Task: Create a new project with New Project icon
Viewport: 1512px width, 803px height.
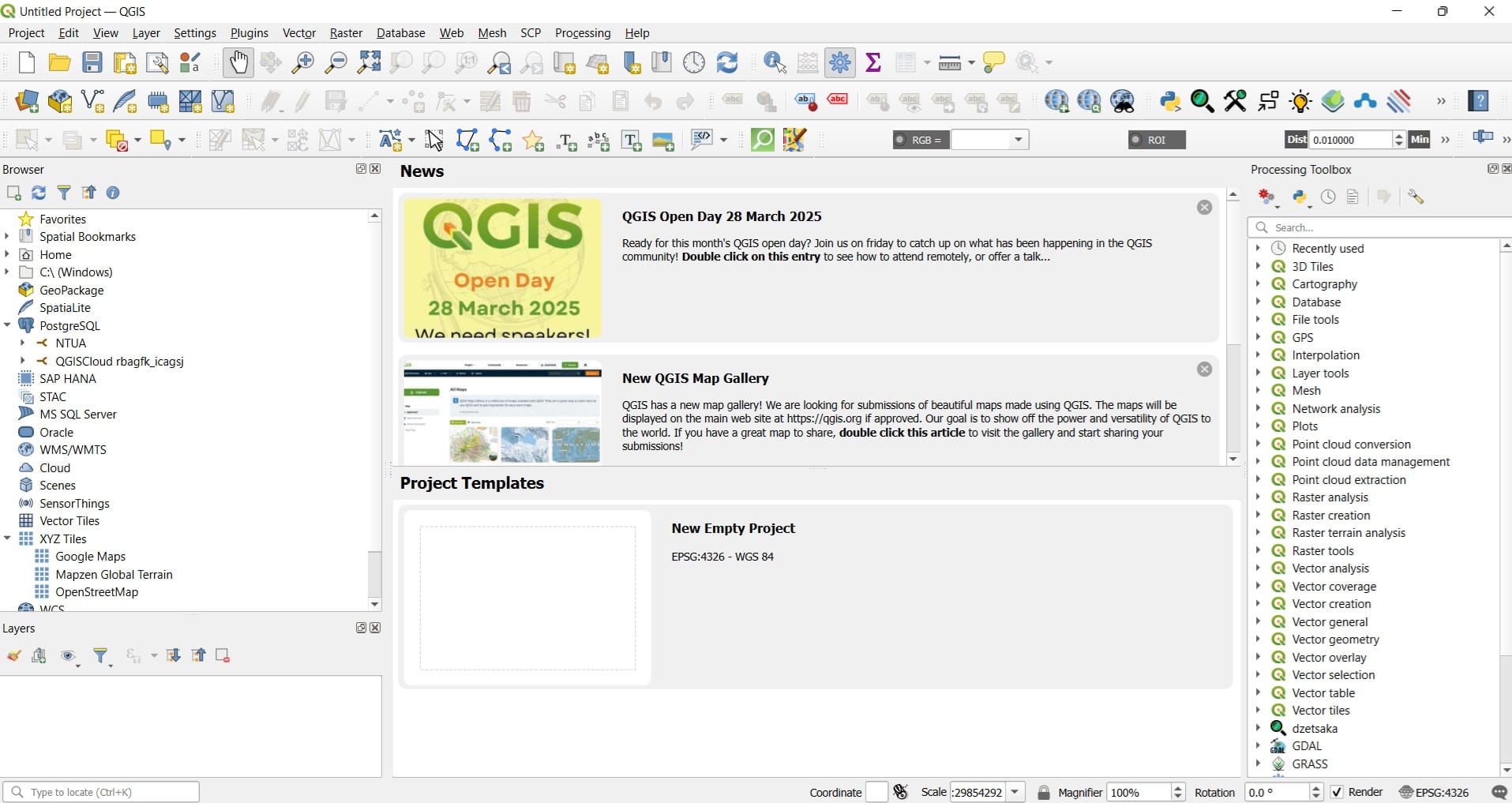Action: coord(26,62)
